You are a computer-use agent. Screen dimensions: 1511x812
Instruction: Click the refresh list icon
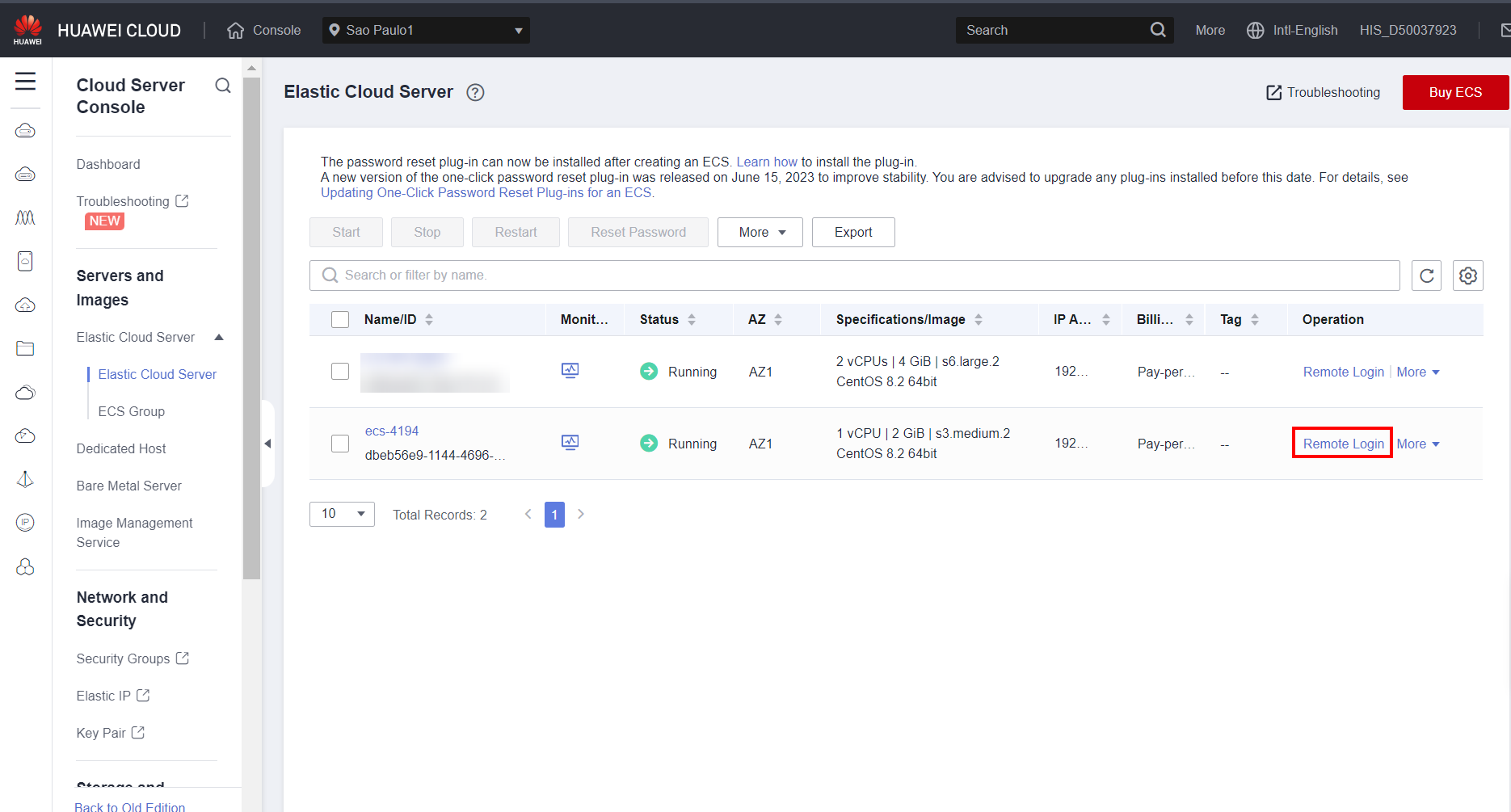click(x=1426, y=276)
